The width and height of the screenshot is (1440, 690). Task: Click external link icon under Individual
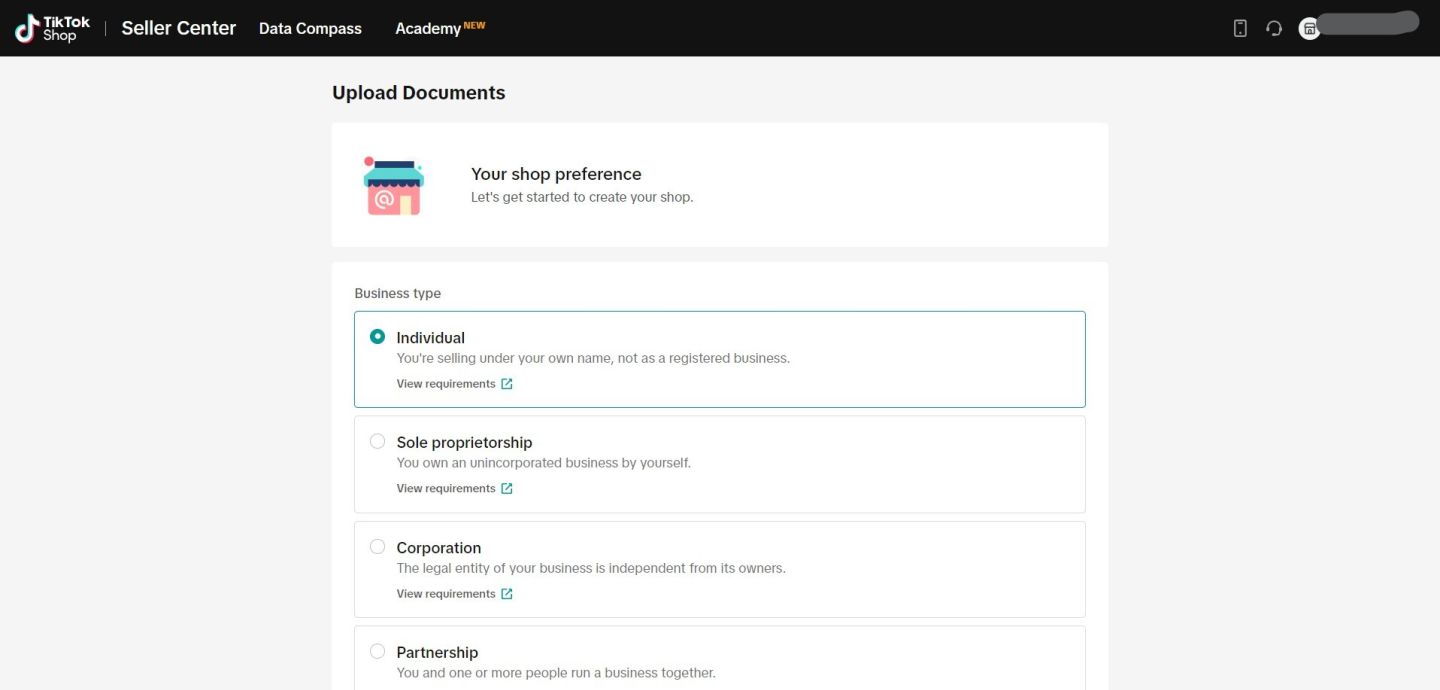[x=507, y=384]
